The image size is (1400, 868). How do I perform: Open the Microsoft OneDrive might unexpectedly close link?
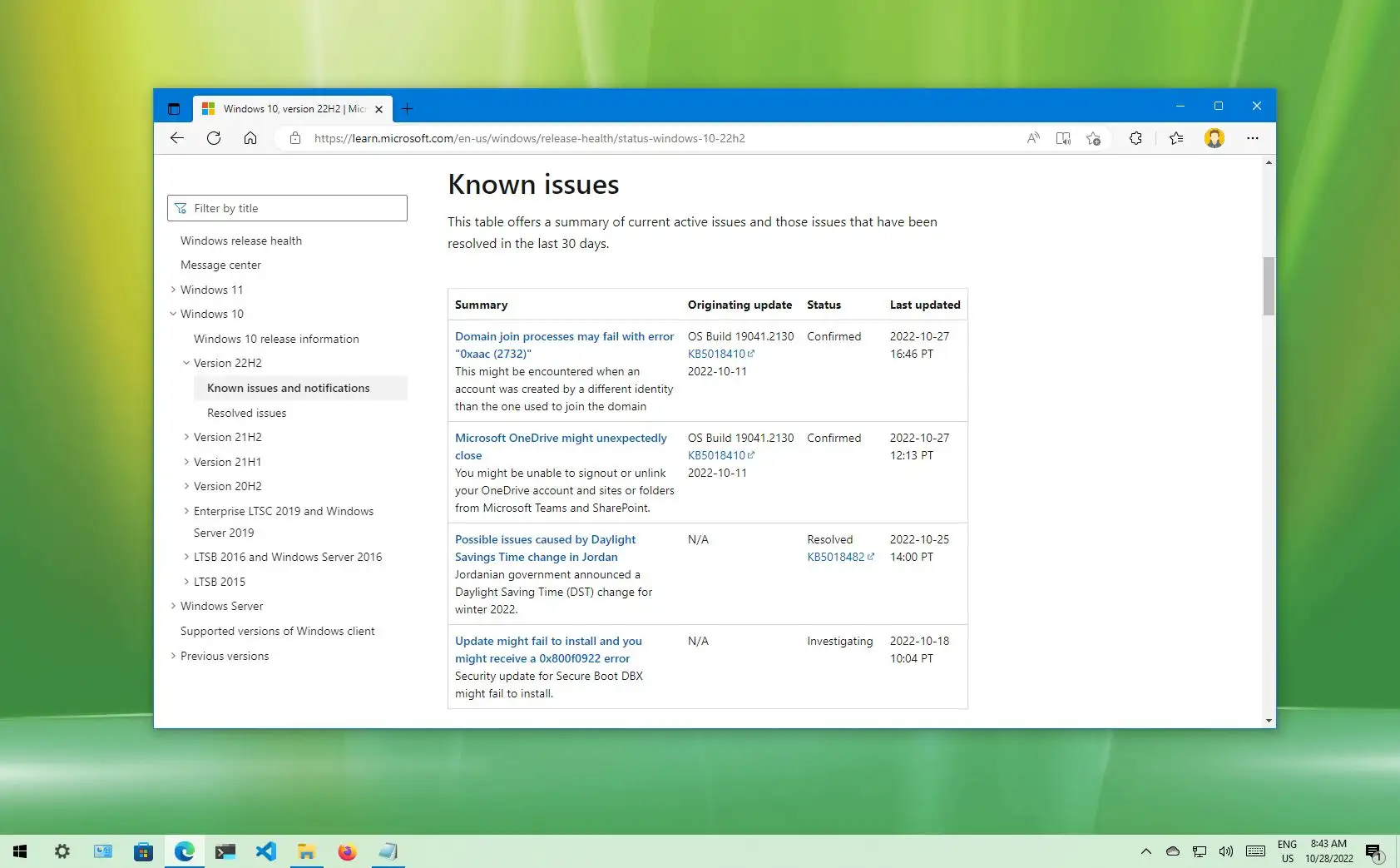click(561, 447)
